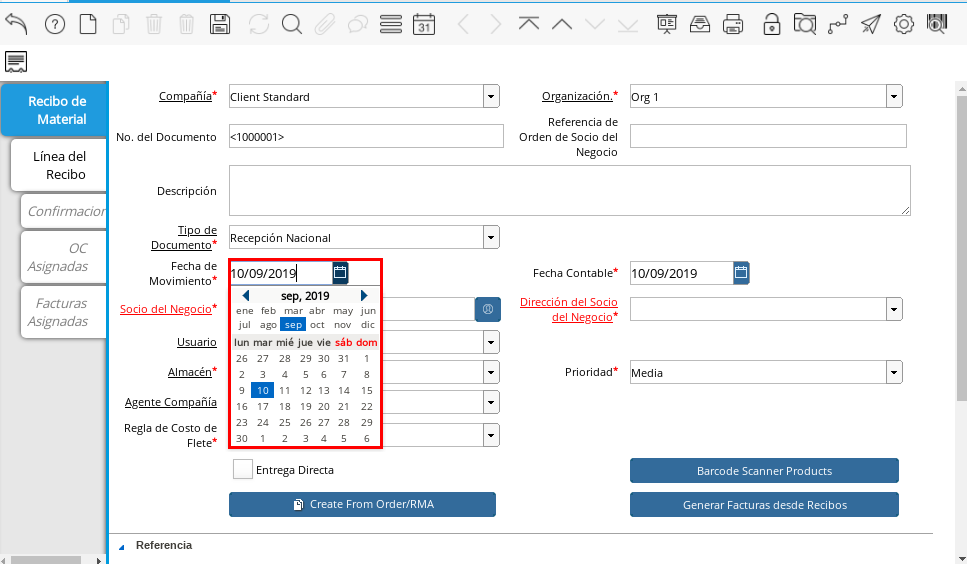
Task: Click the horizontal scrollbar under the tabs
Action: click(46, 560)
